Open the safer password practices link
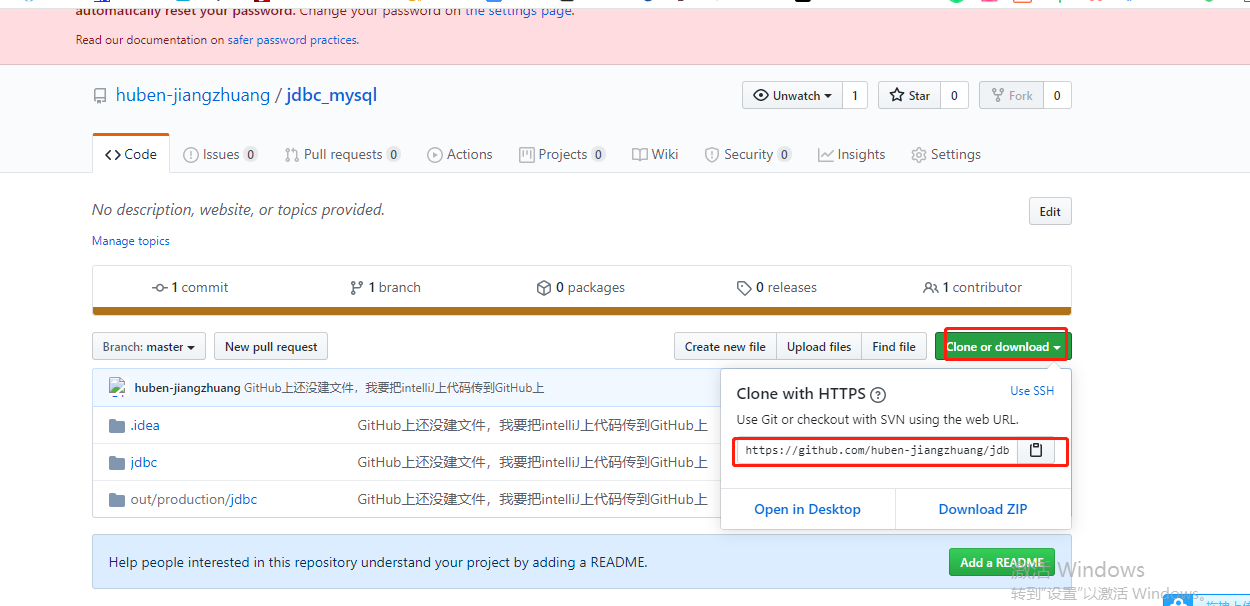 (x=292, y=40)
